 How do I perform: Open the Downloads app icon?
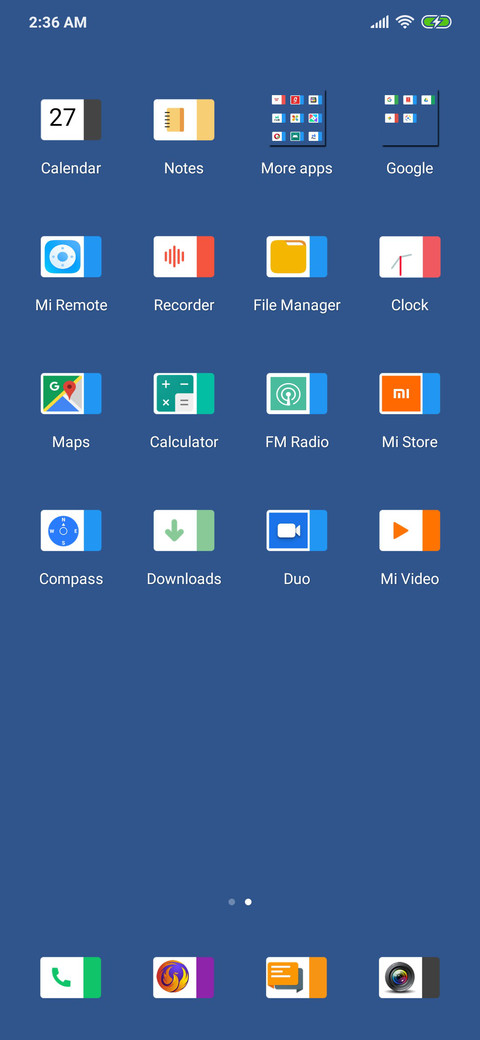coord(184,531)
